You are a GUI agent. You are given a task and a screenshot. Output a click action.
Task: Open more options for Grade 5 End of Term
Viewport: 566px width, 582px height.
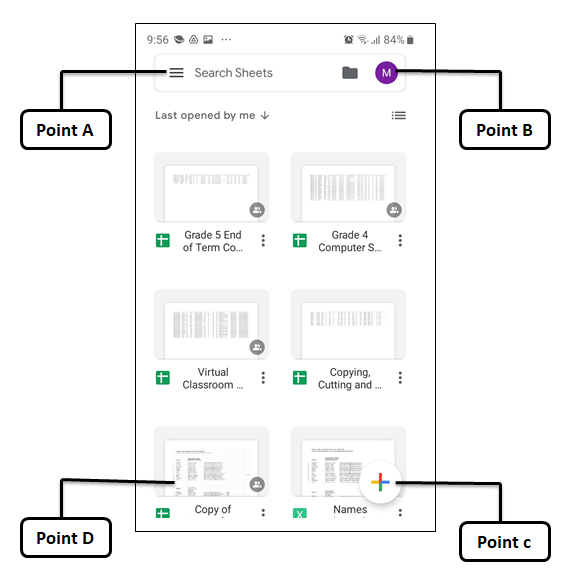[263, 241]
